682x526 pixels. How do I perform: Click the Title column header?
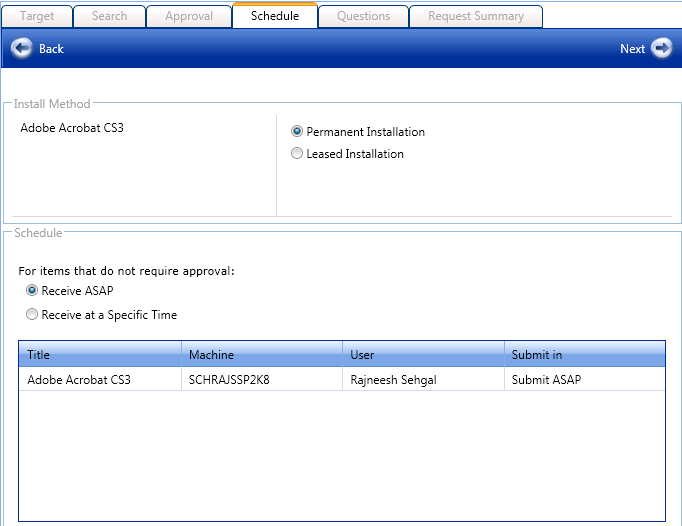(x=100, y=354)
